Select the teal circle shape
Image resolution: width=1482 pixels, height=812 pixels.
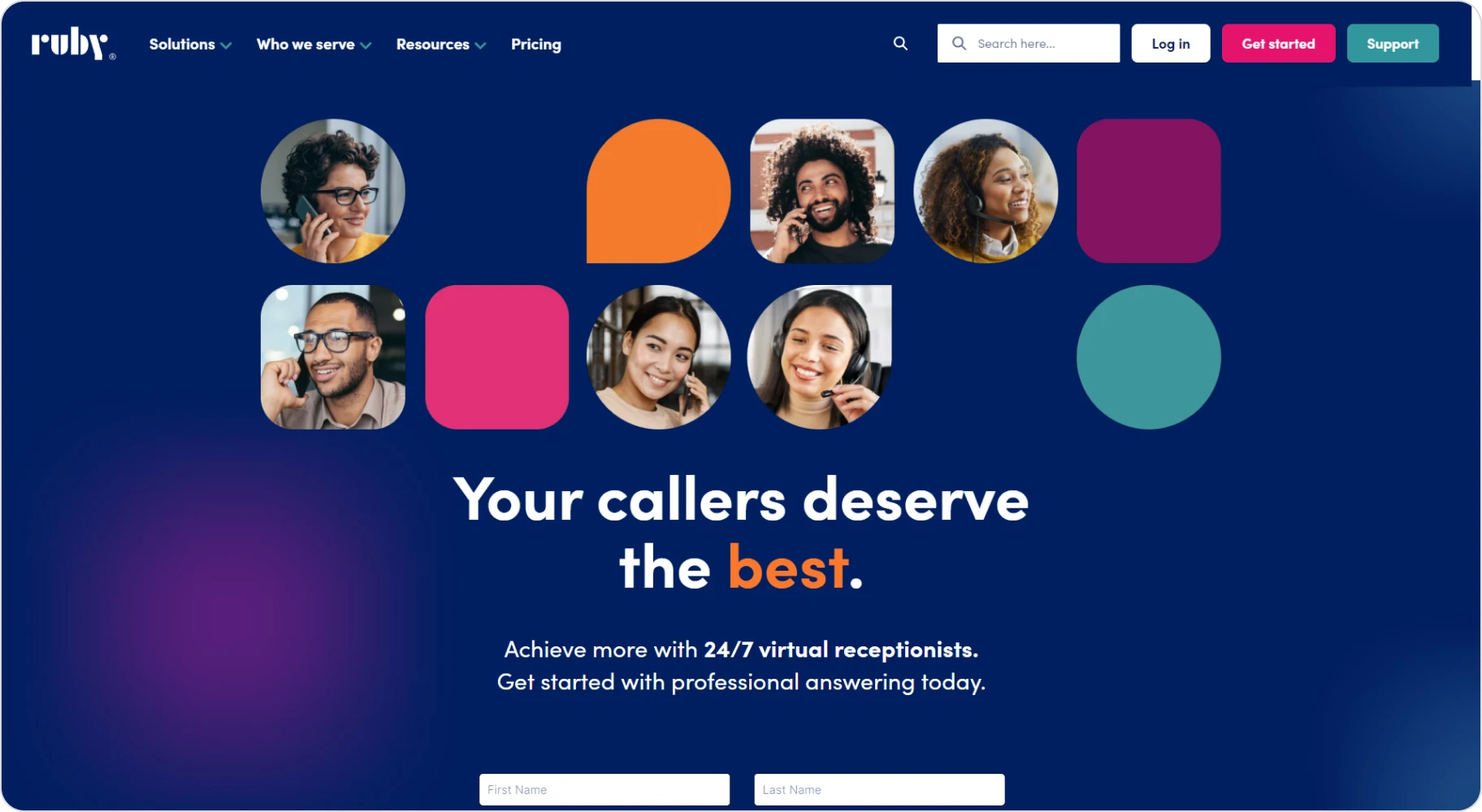(x=1148, y=356)
